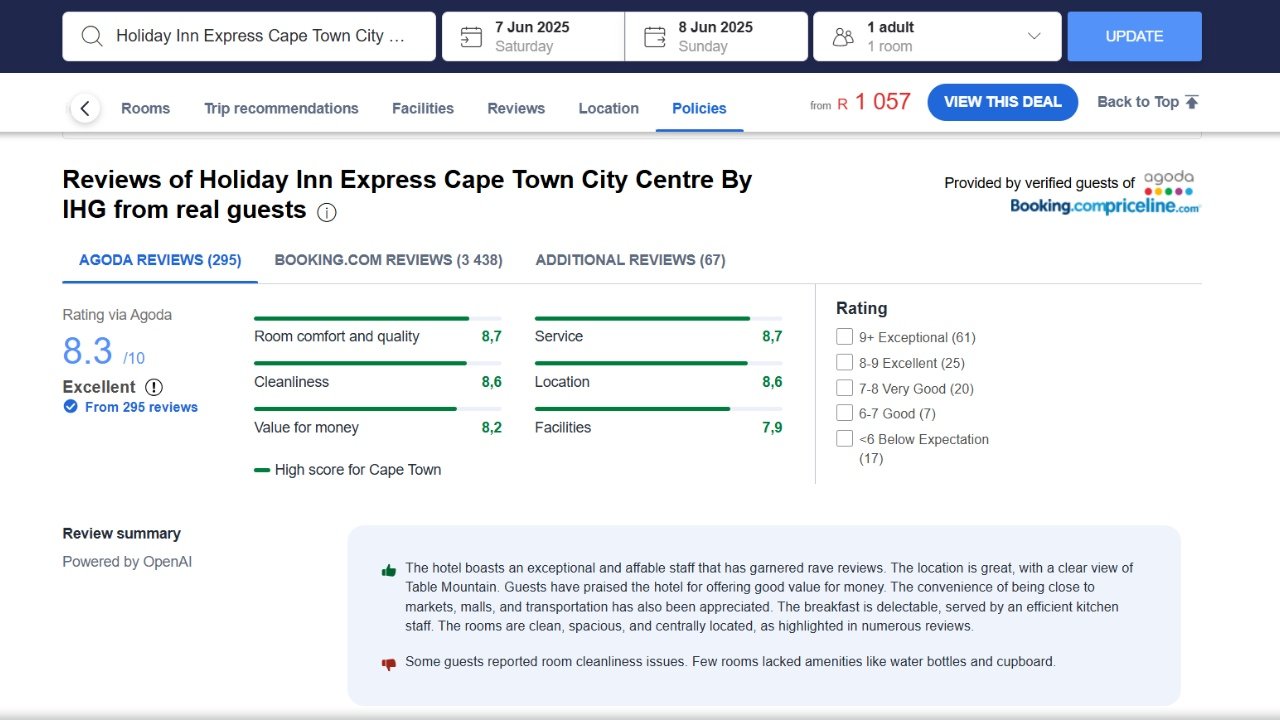
Task: Click the info icon beside reviews heading
Action: [327, 212]
